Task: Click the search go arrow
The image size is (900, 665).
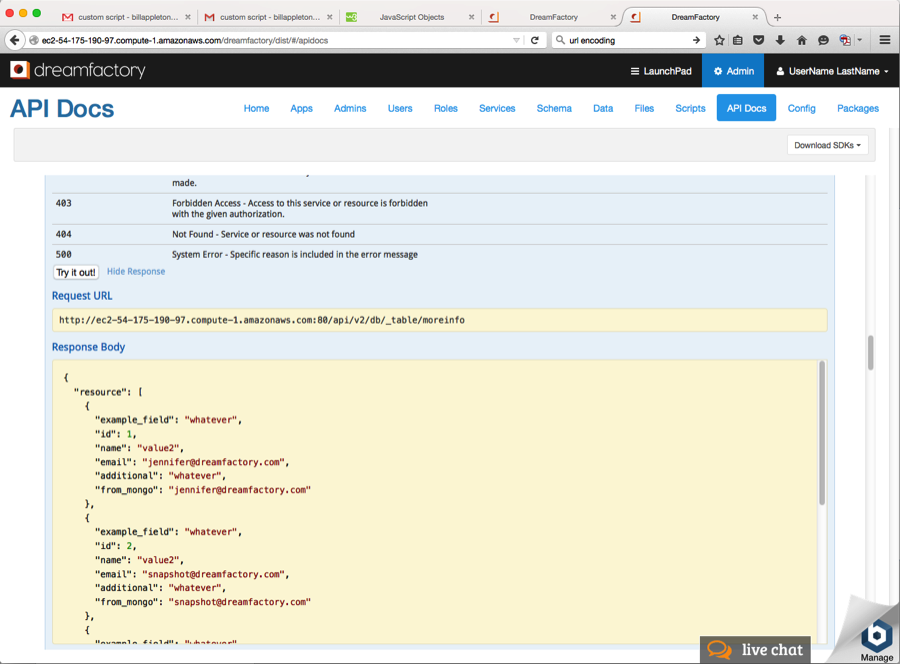Action: tap(696, 40)
